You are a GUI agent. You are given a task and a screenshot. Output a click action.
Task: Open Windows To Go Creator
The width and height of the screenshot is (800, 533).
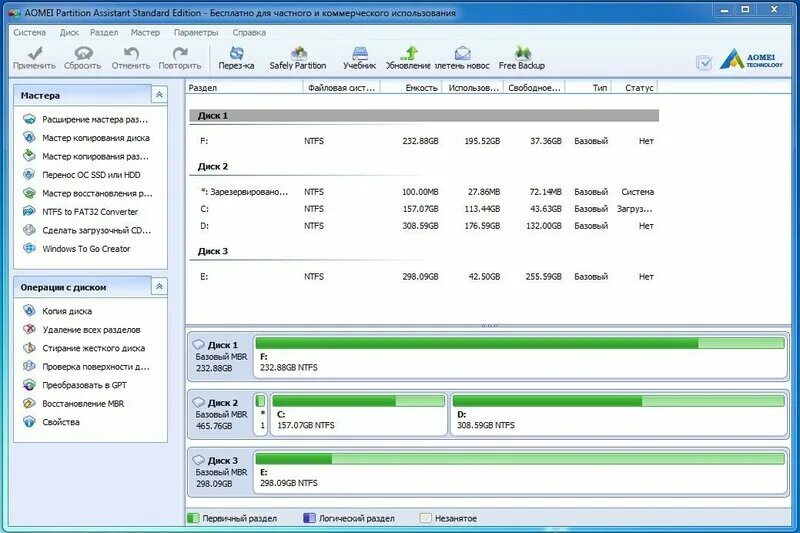[88, 248]
